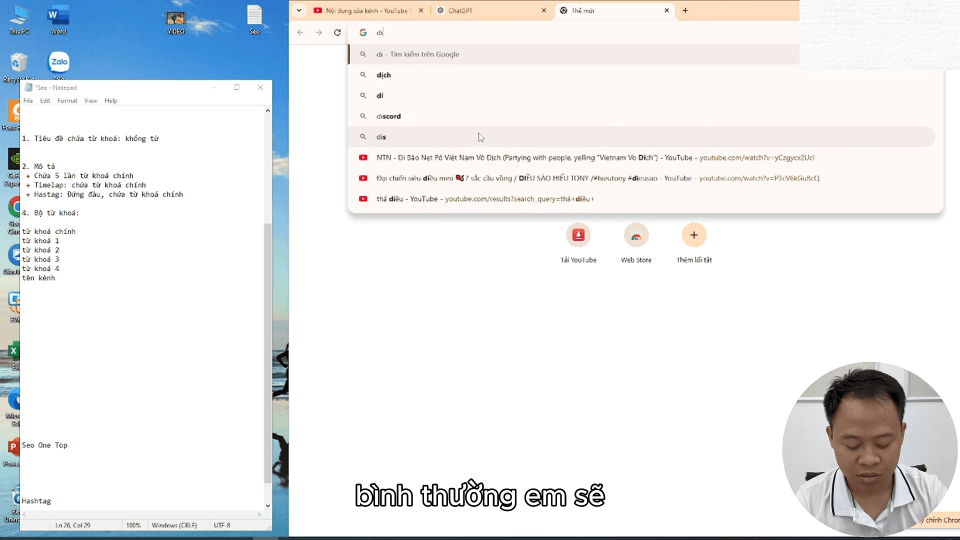Reload the Chrome page
Viewport: 960px width, 540px height.
coord(337,32)
